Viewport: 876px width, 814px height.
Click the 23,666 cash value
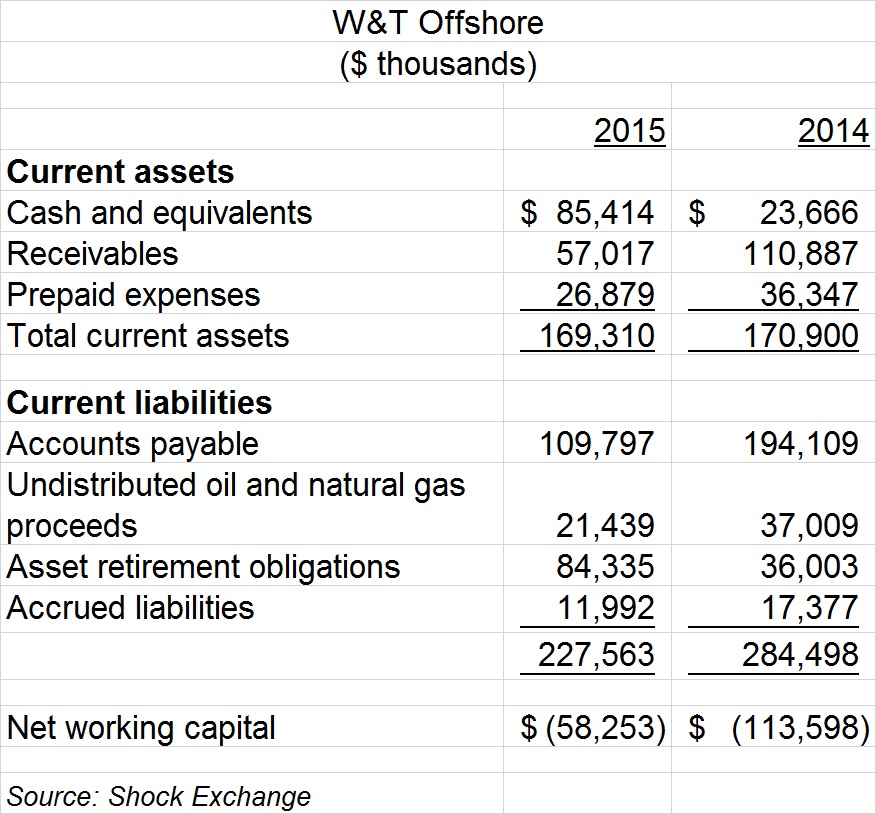pyautogui.click(x=809, y=213)
